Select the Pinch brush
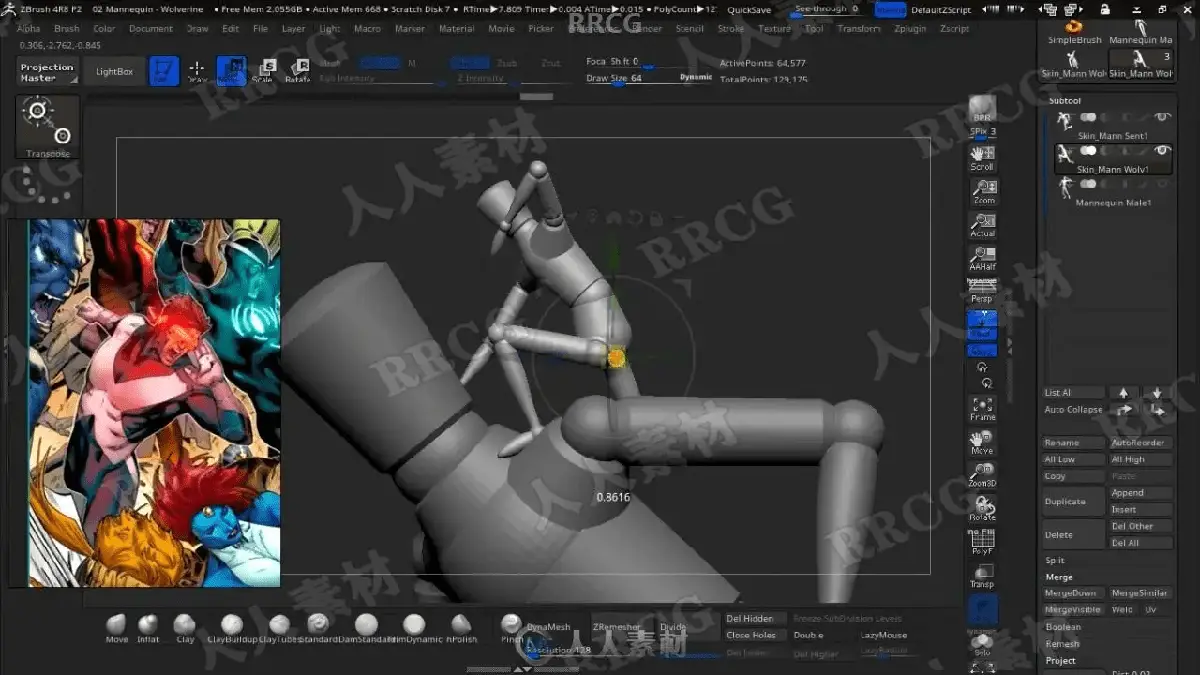 [x=511, y=627]
